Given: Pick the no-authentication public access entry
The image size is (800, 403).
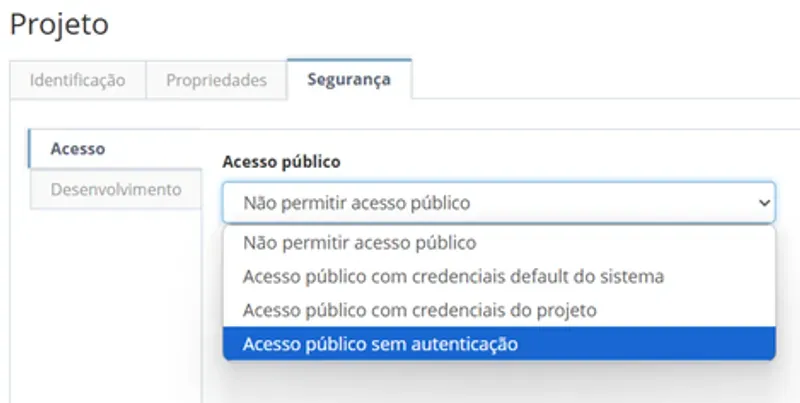Looking at the screenshot, I should point(498,344).
